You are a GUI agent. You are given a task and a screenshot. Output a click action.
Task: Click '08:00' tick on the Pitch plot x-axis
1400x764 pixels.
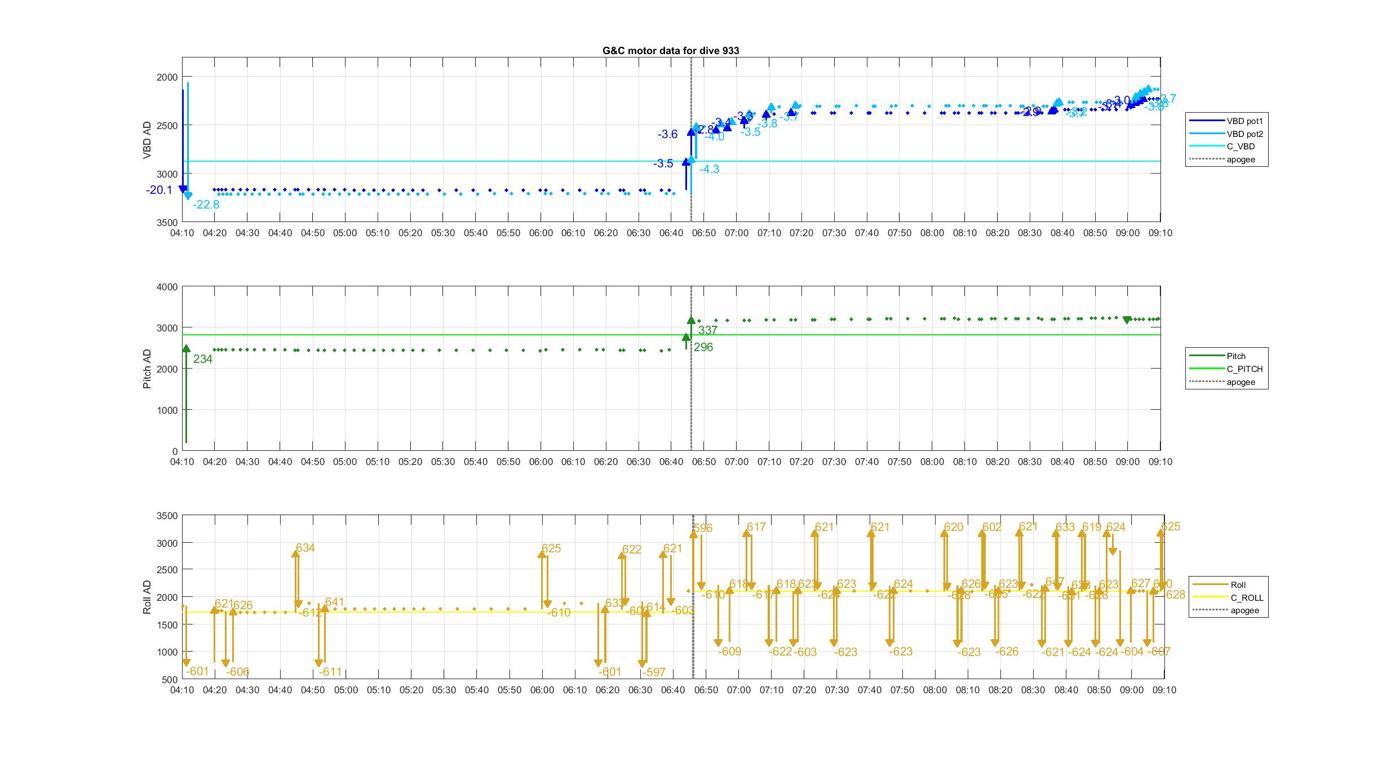(932, 462)
